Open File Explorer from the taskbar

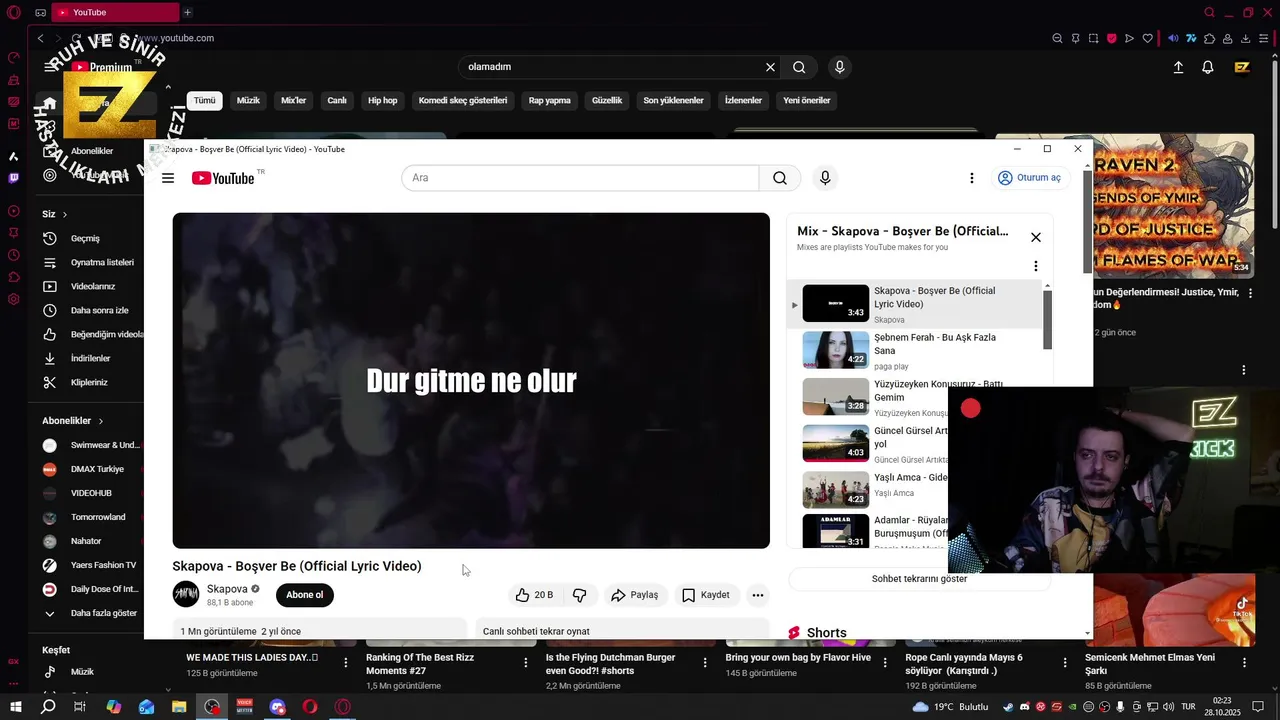(x=179, y=707)
